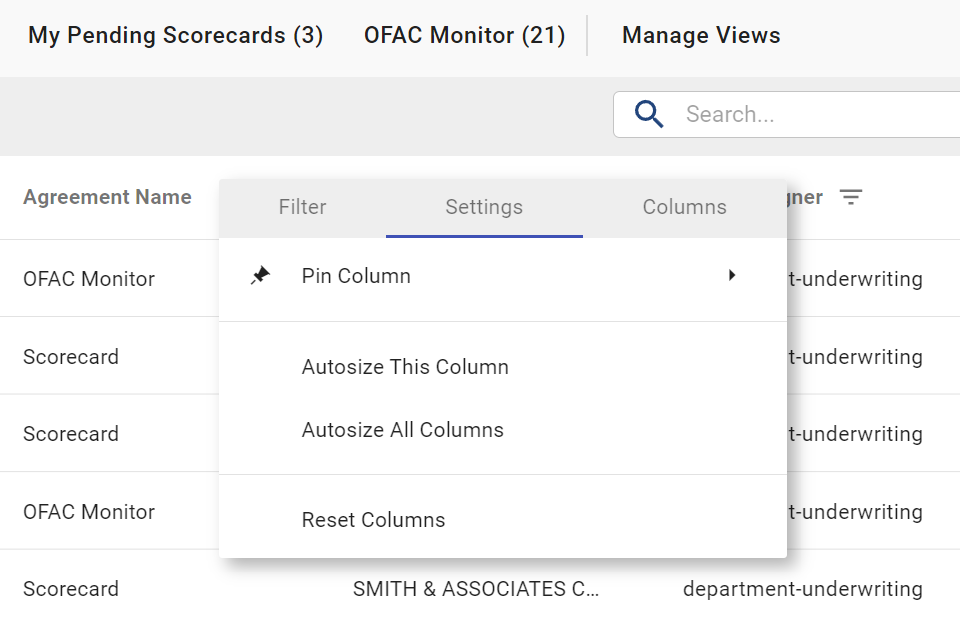This screenshot has height=621, width=960.
Task: Select the Settings tab
Action: tap(483, 207)
